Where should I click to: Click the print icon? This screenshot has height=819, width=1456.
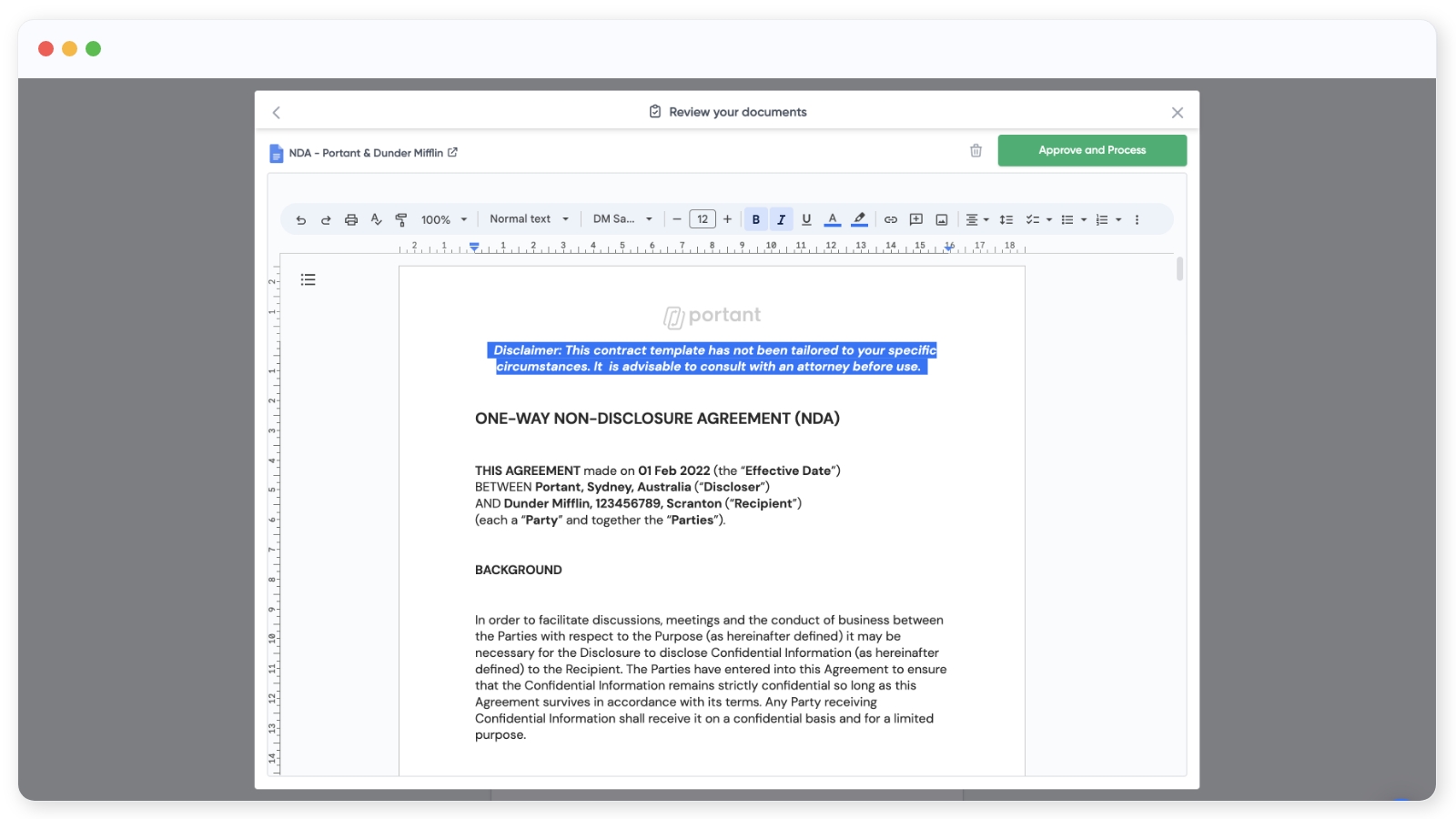351,220
